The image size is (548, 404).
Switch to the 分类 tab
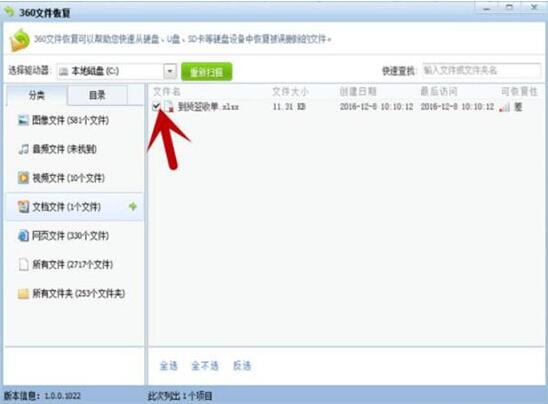(x=36, y=95)
